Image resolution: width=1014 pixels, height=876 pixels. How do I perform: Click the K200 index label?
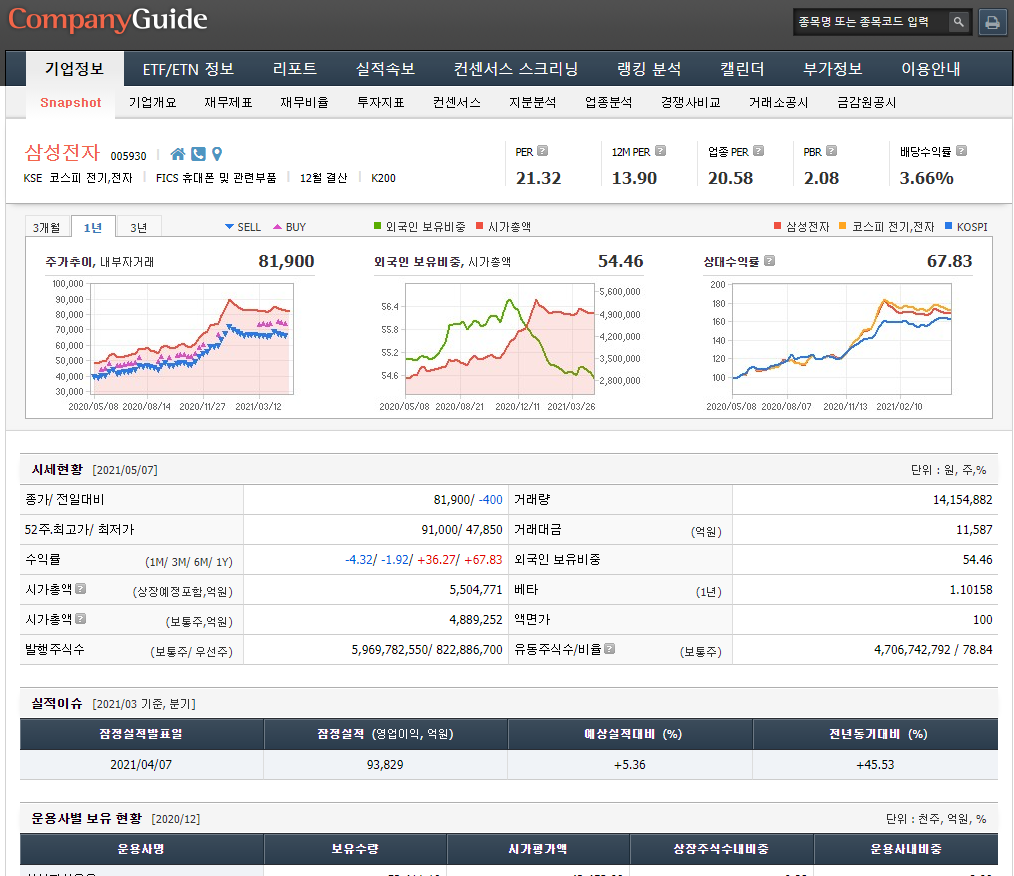click(383, 178)
